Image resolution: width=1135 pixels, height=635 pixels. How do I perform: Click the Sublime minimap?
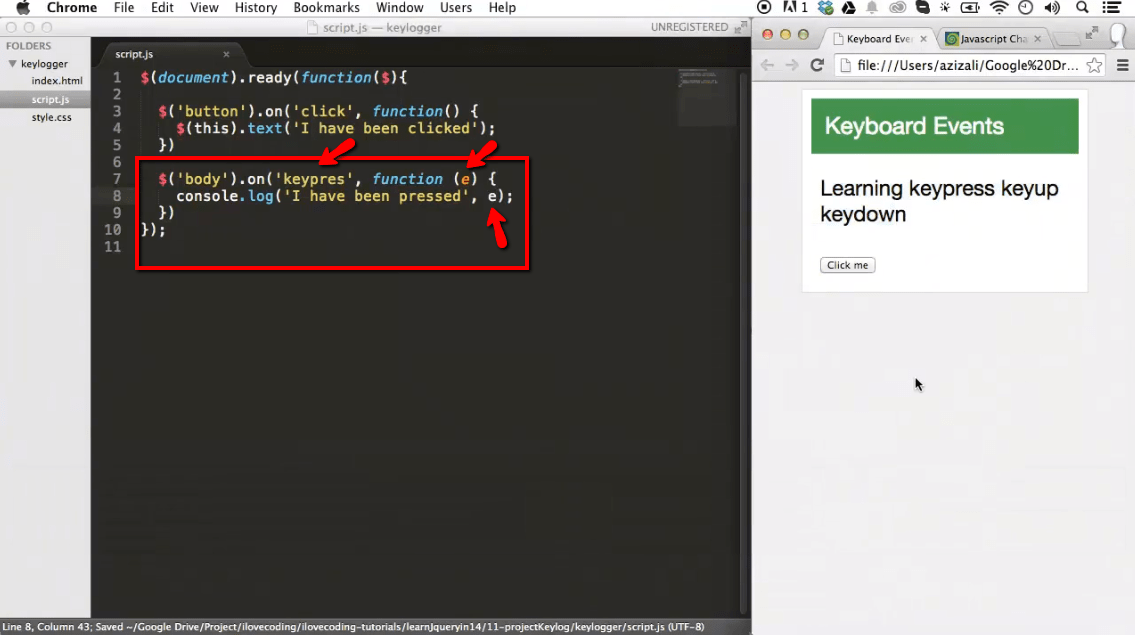706,97
